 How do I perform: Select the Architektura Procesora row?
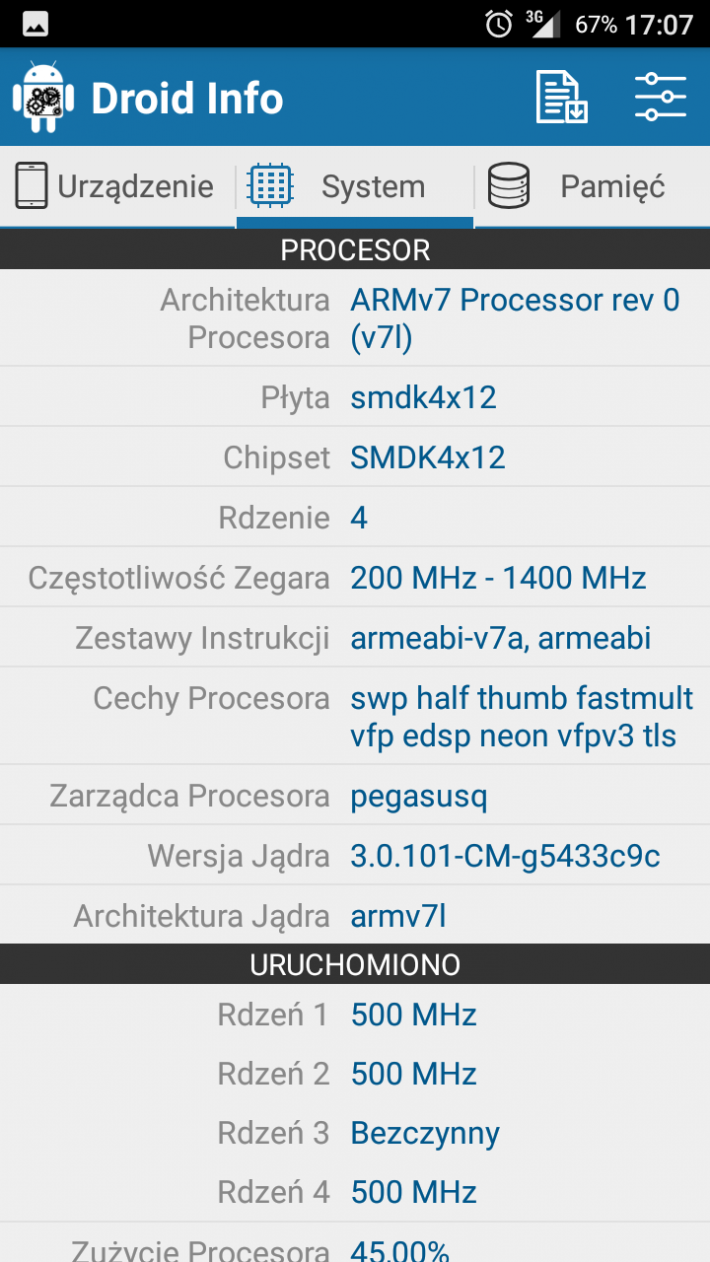point(355,318)
